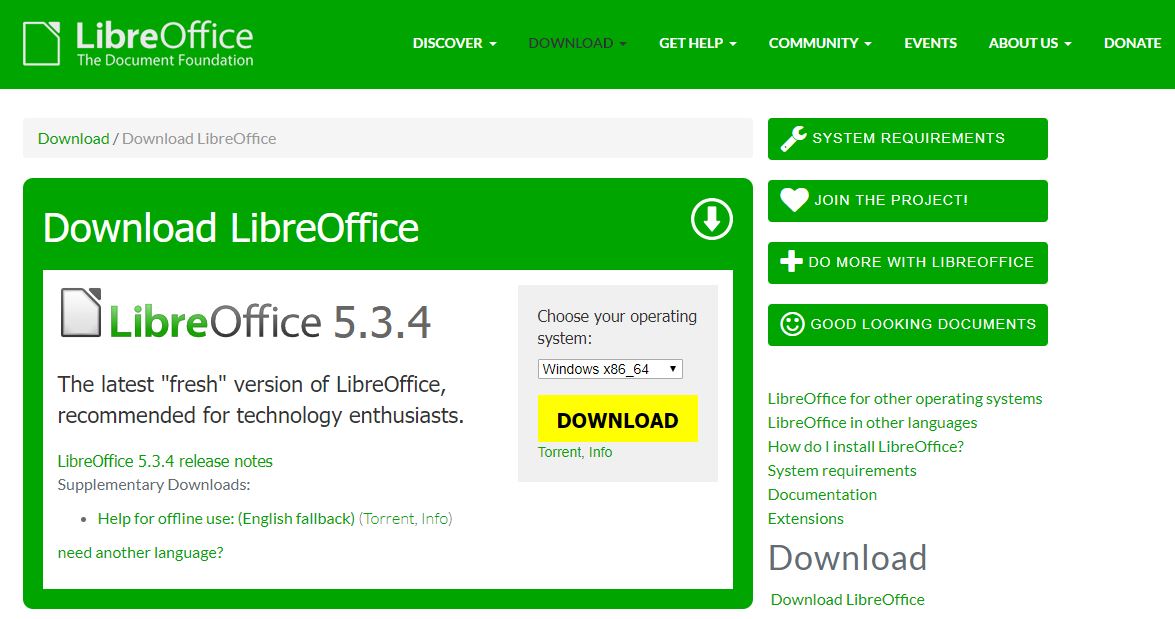
Task: Click the Torrent link under the DOWNLOAD button
Action: point(560,453)
